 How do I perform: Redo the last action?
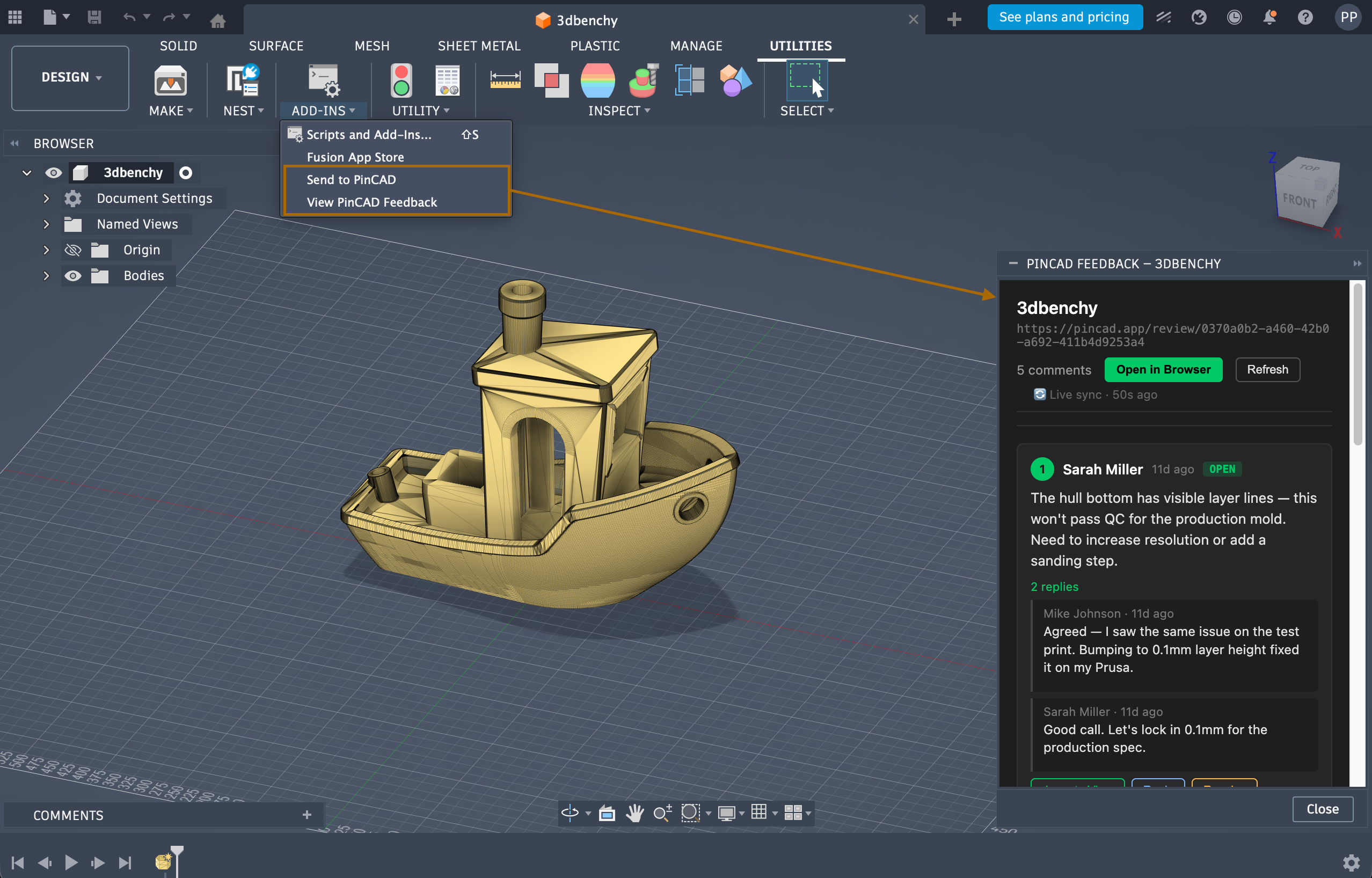[169, 18]
